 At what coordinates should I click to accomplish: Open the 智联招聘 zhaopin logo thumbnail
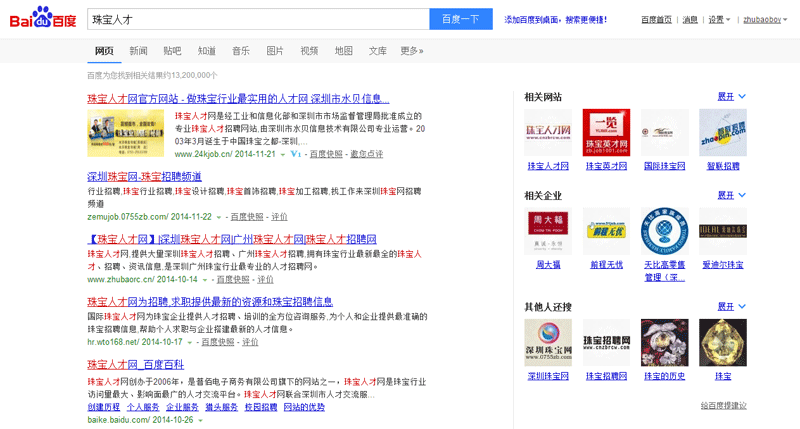(x=722, y=132)
